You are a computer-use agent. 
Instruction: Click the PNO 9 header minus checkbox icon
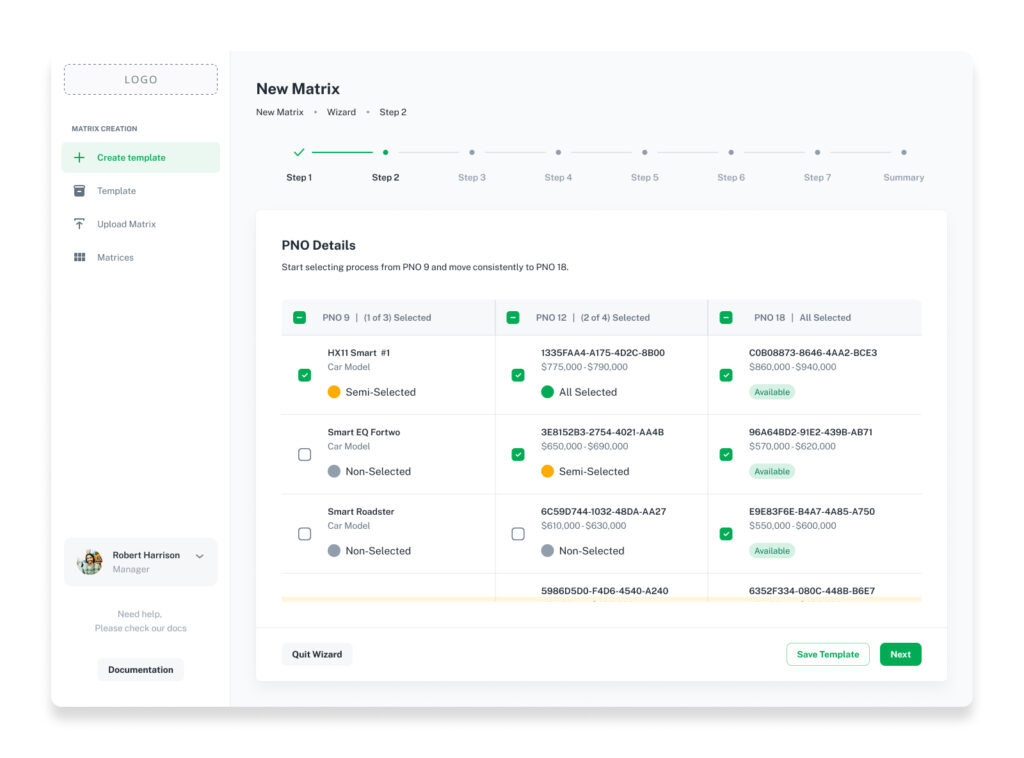point(299,318)
